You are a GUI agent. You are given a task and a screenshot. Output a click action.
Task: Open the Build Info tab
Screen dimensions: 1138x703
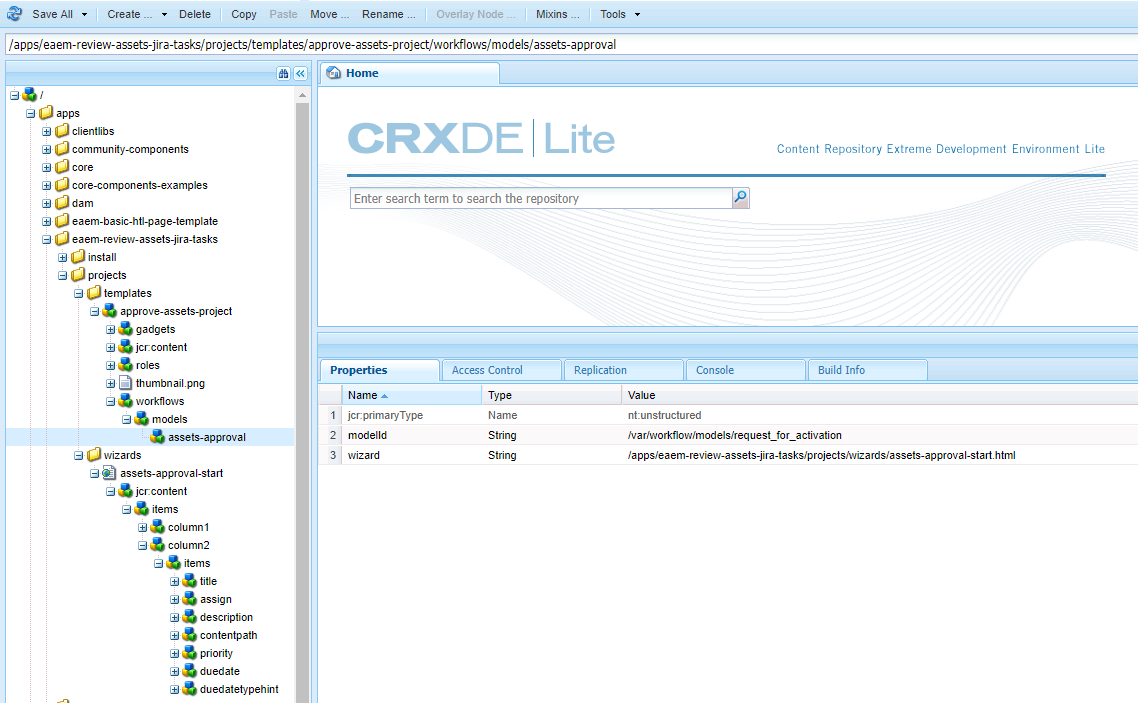tap(867, 370)
